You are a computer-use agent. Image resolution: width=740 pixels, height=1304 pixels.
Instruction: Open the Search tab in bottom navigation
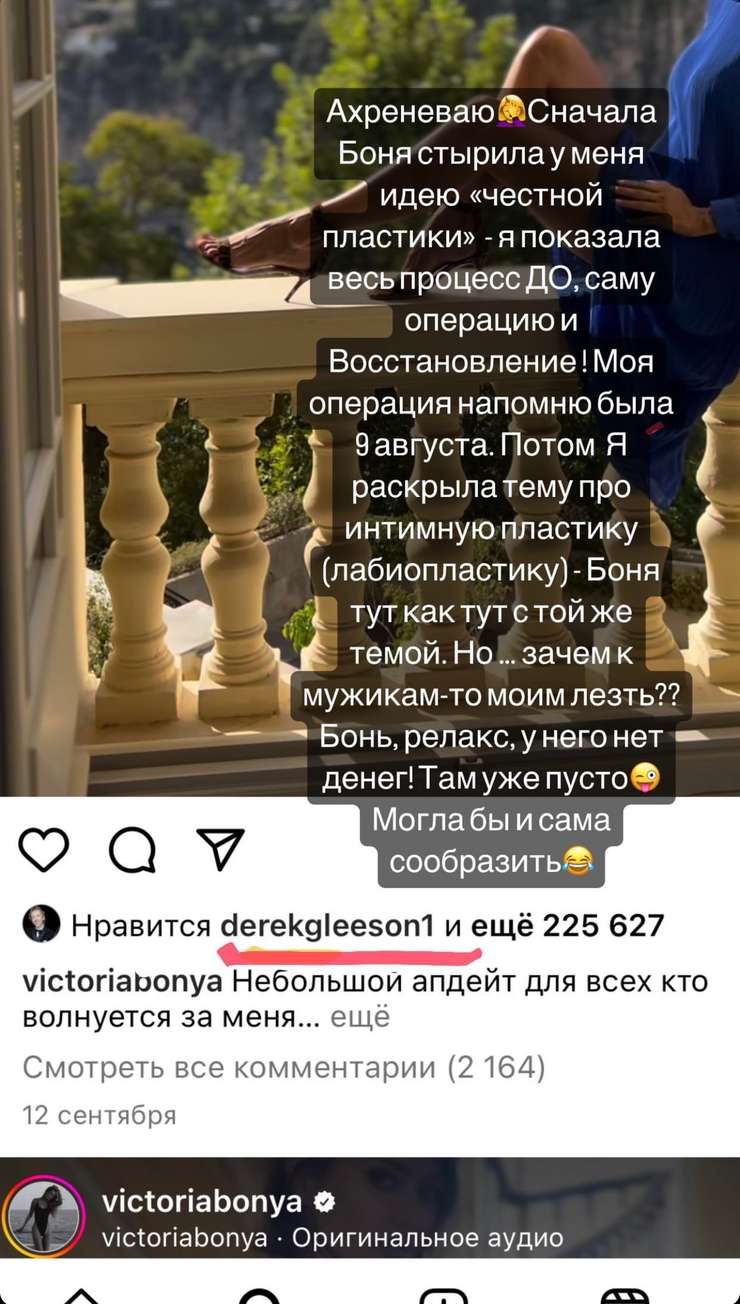(x=261, y=1296)
